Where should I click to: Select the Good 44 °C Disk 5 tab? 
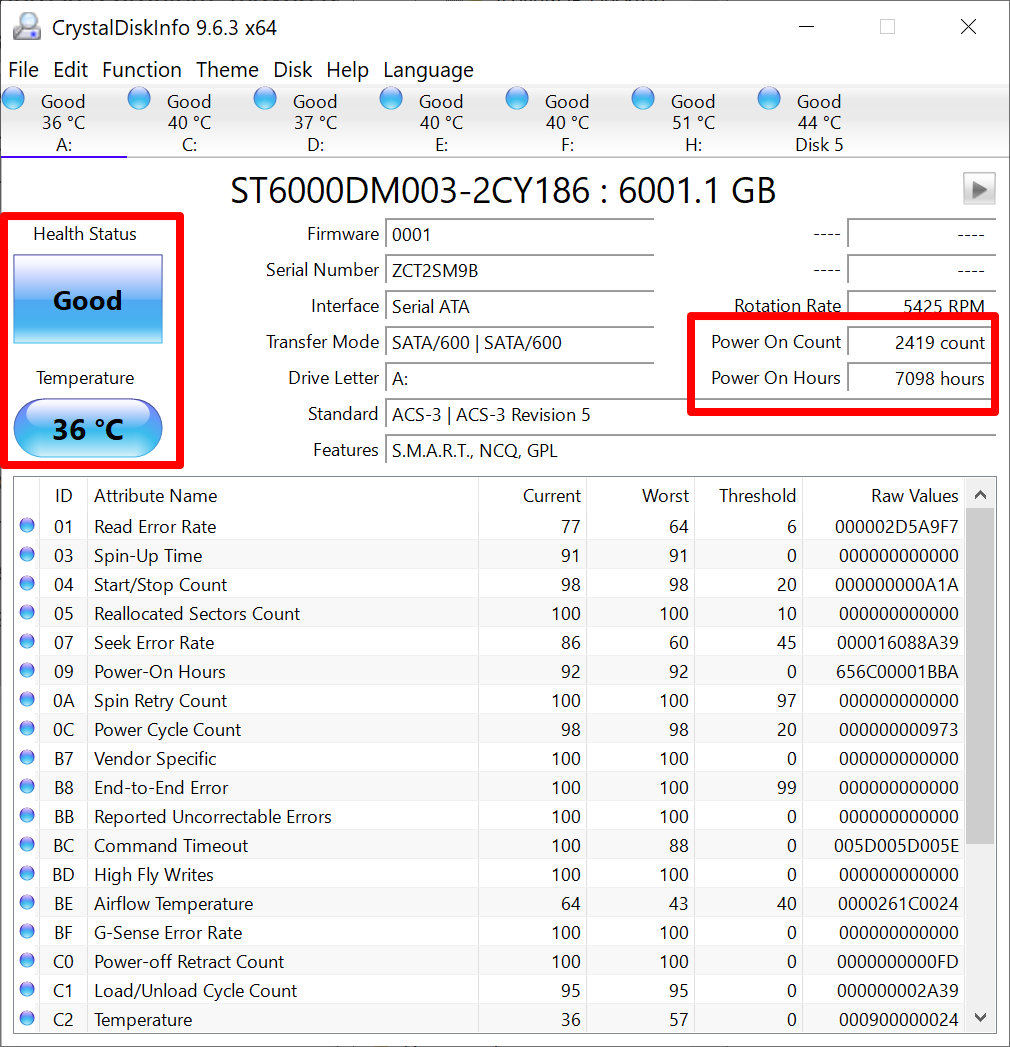pyautogui.click(x=819, y=122)
